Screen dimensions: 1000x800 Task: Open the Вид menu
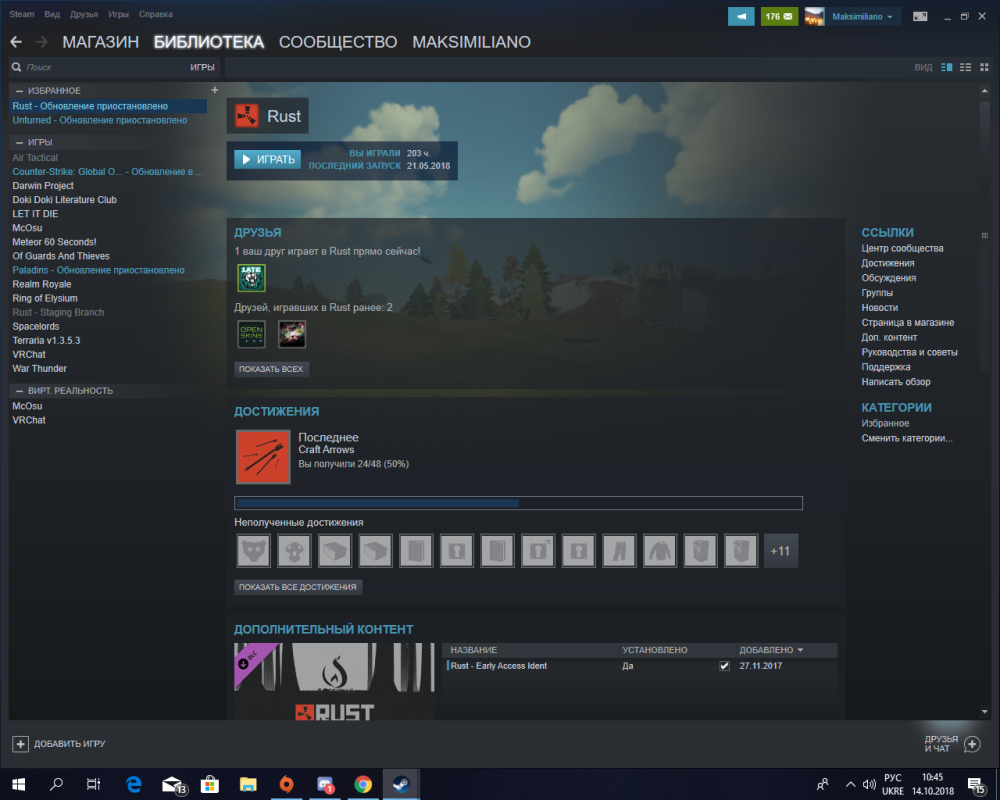[x=52, y=14]
